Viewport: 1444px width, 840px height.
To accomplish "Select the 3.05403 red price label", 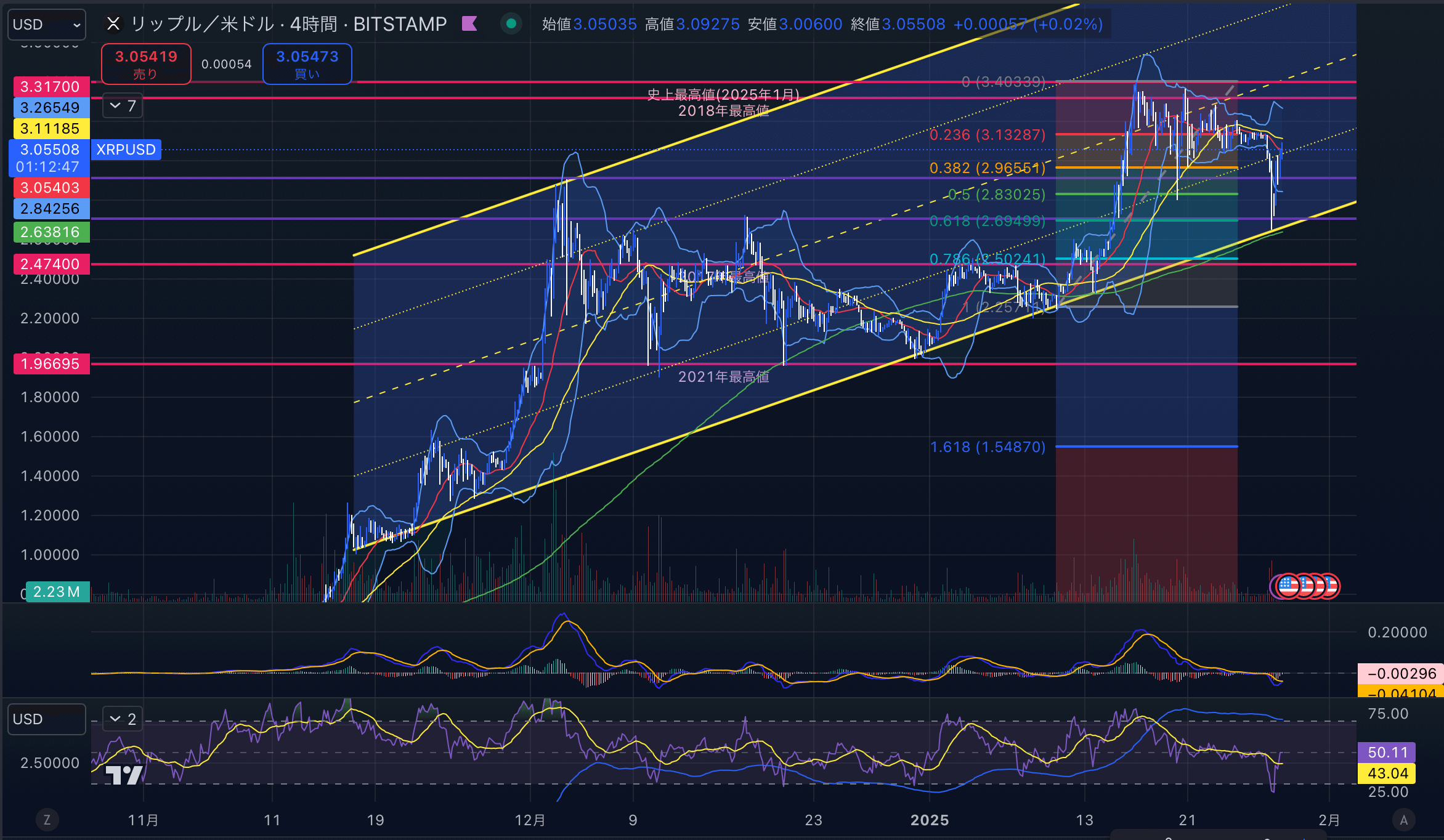I will coord(51,188).
